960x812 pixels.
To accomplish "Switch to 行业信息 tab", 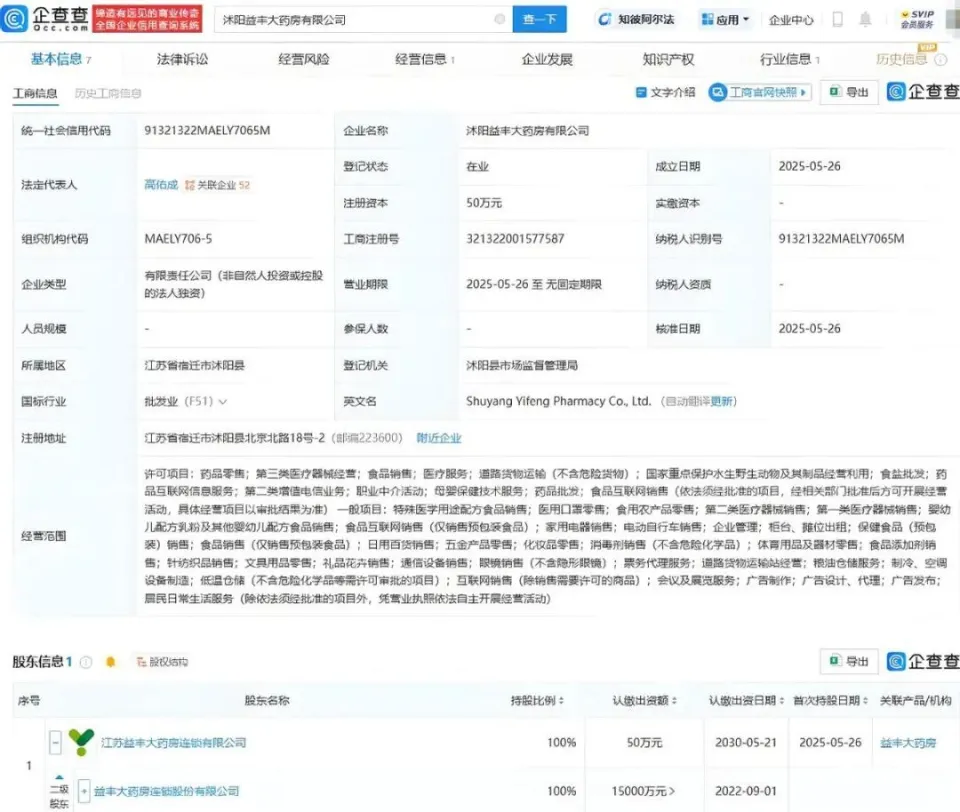I will pos(789,59).
